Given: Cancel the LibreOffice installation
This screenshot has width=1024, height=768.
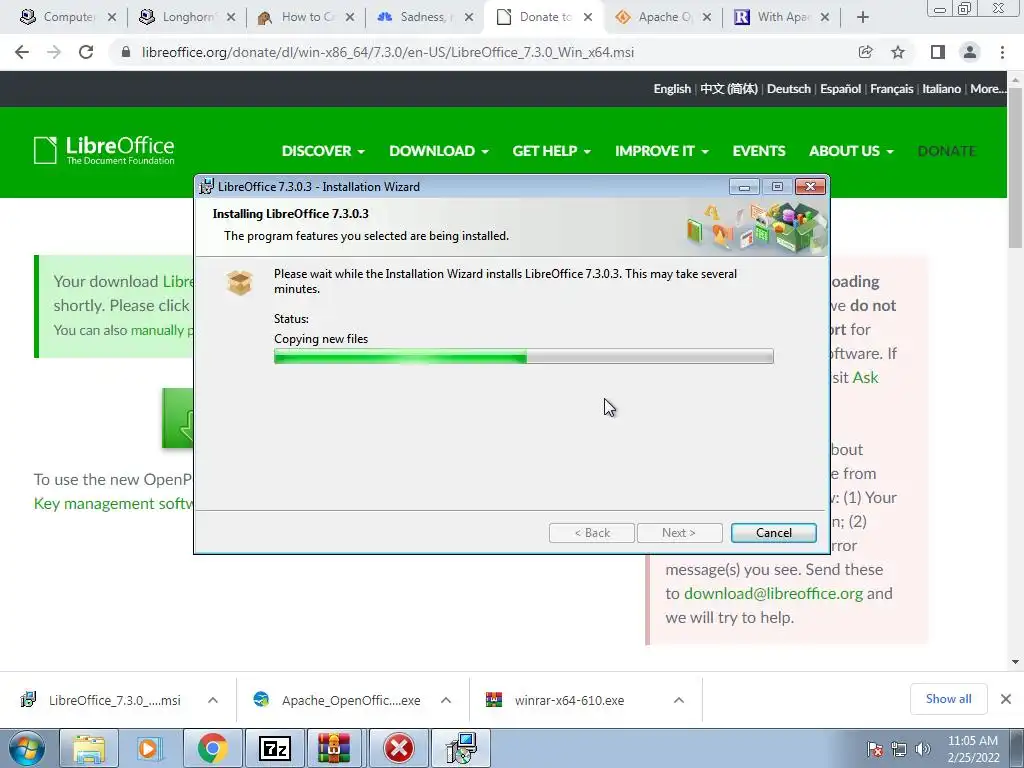Looking at the screenshot, I should (774, 533).
